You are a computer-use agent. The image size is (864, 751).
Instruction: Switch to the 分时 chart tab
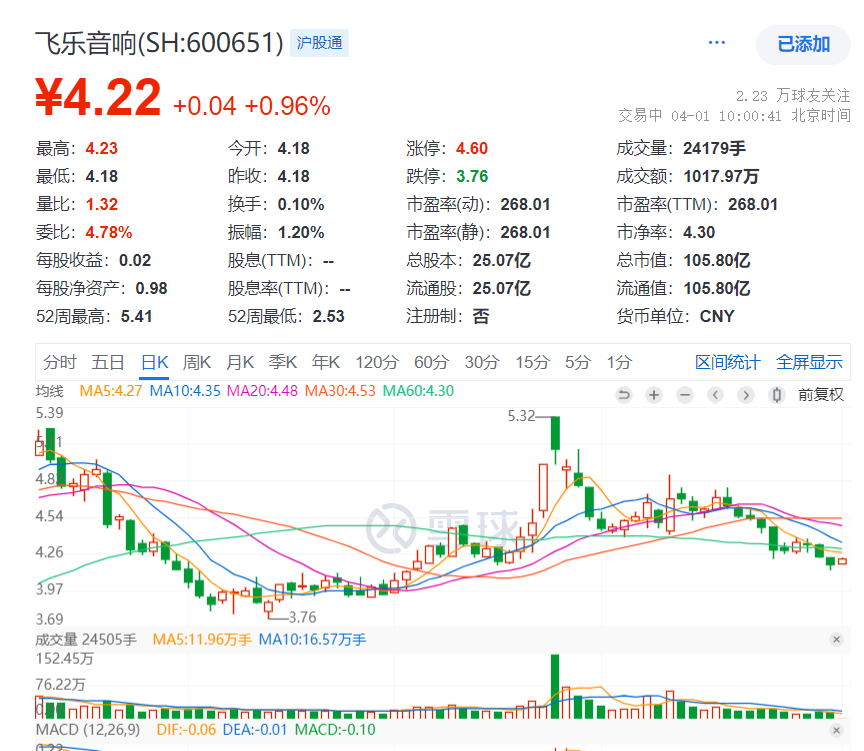pos(60,362)
